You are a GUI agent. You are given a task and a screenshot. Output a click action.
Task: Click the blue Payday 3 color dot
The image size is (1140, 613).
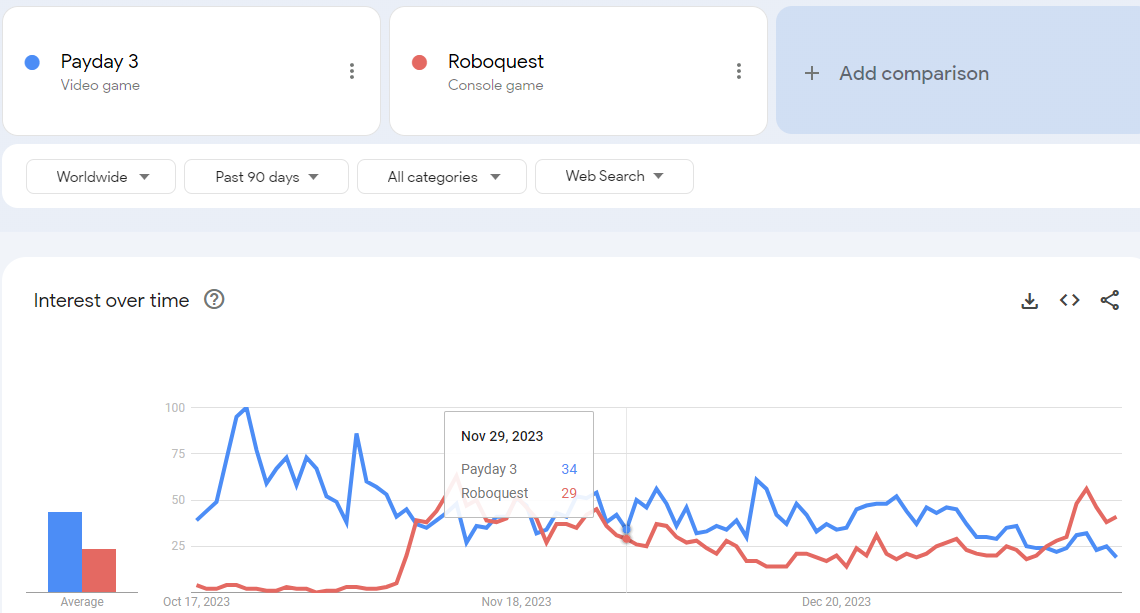click(32, 63)
